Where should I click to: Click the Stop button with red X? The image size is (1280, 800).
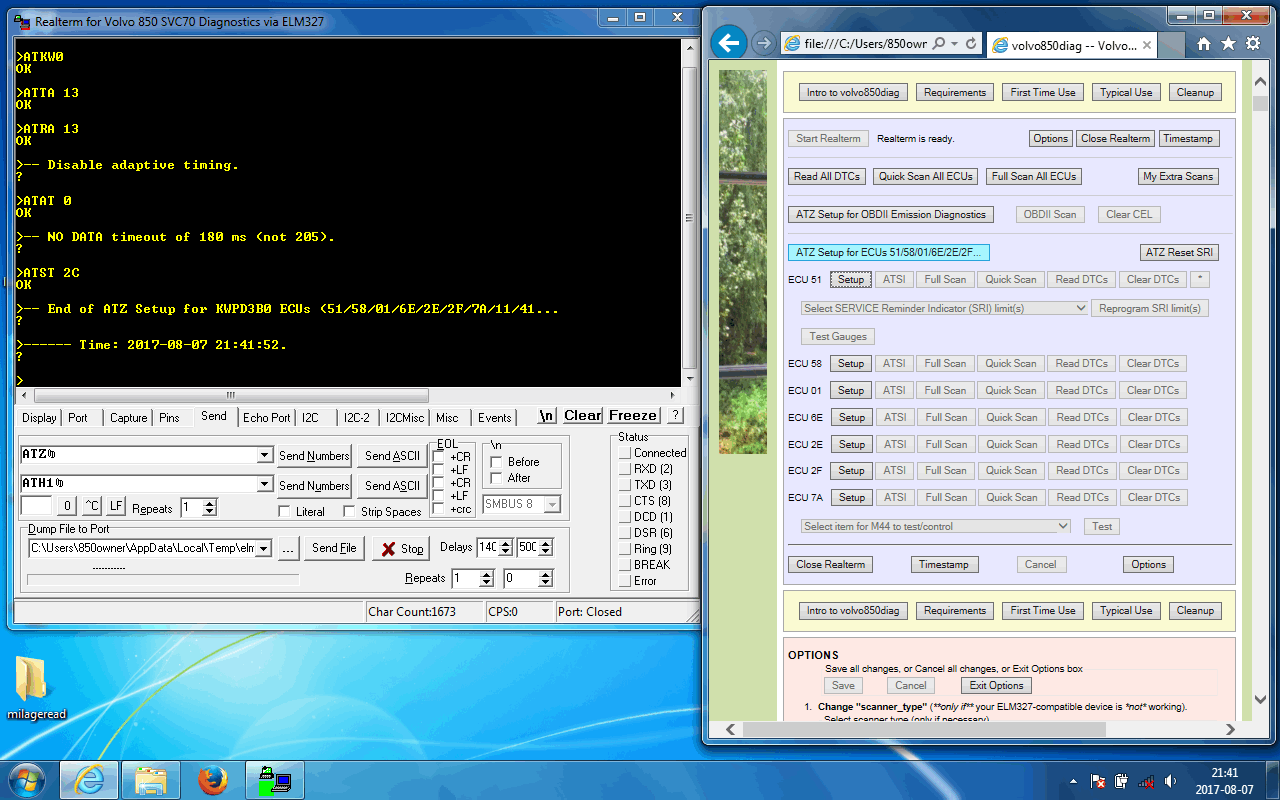tap(402, 548)
